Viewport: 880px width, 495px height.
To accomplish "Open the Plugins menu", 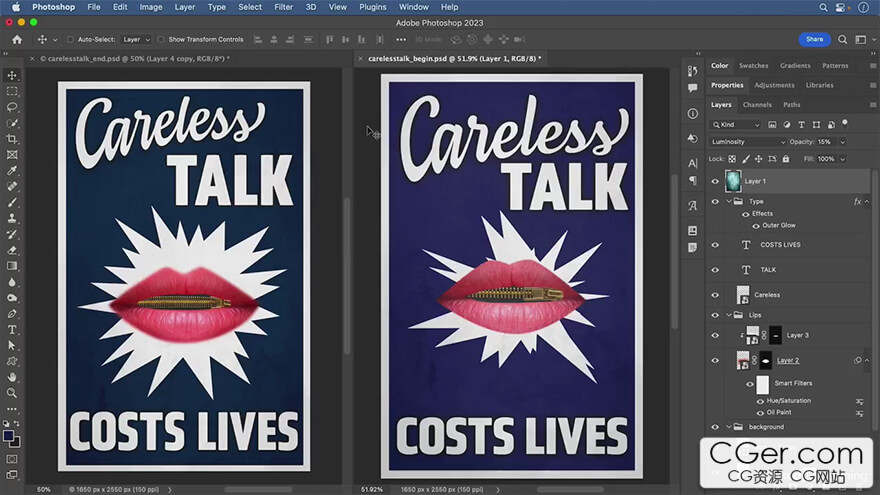I will [373, 7].
